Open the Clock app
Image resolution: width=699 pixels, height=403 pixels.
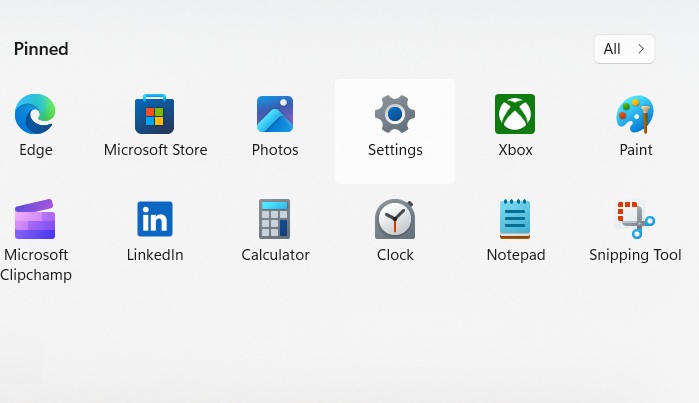395,230
